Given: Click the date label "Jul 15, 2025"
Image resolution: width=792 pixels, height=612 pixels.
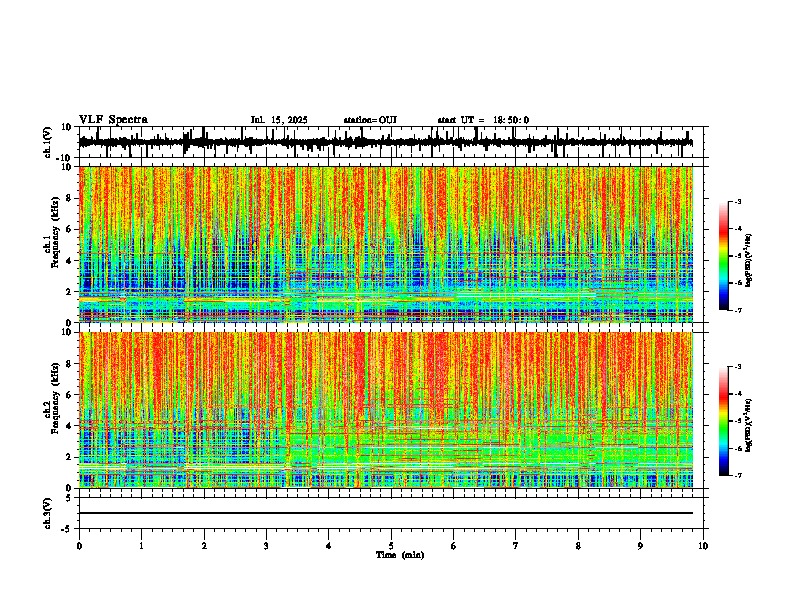Looking at the screenshot, I should [279, 120].
